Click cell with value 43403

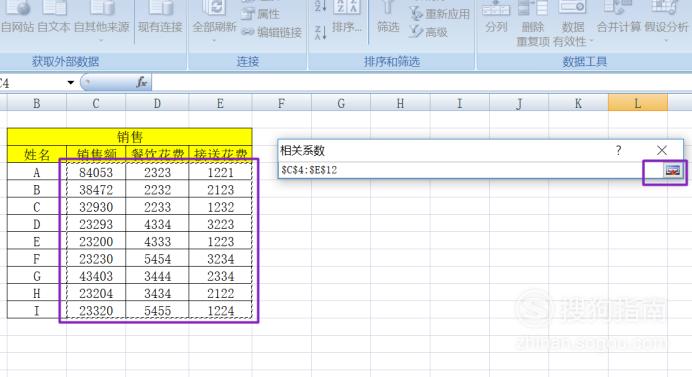pos(96,276)
